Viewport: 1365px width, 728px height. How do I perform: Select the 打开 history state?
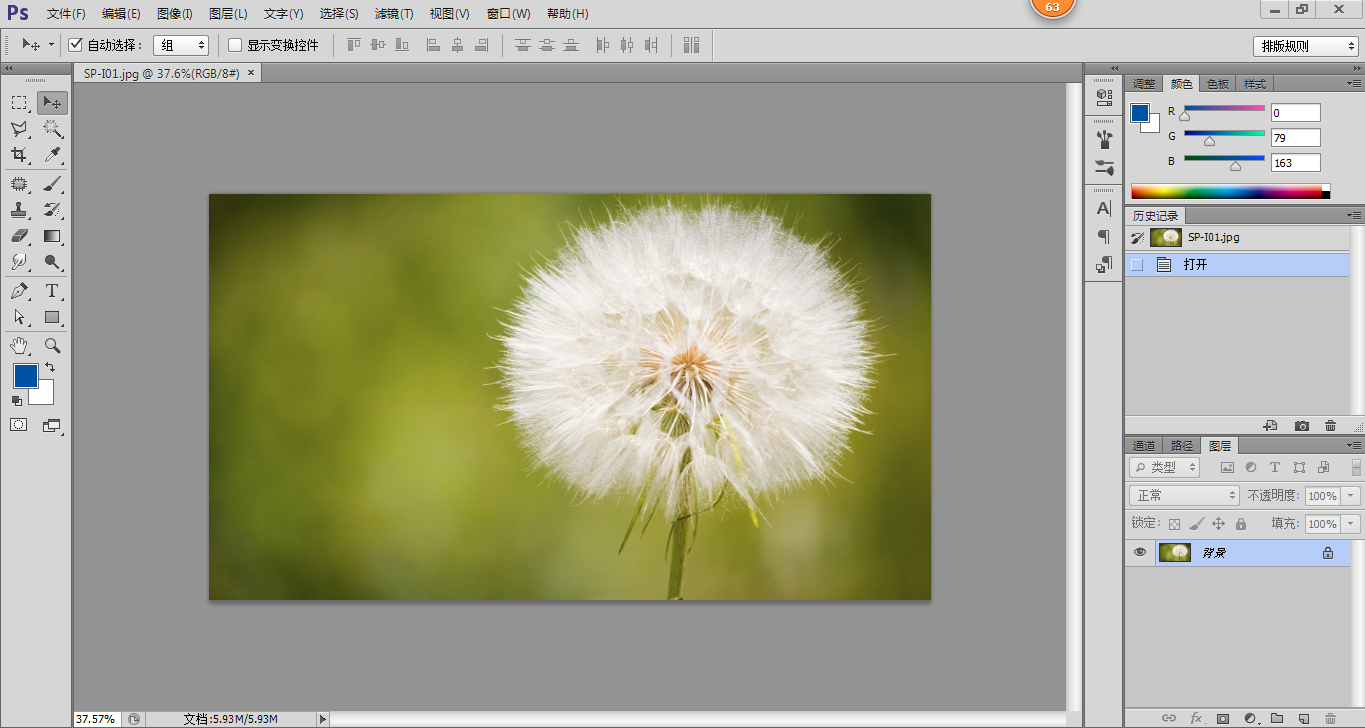click(1238, 265)
